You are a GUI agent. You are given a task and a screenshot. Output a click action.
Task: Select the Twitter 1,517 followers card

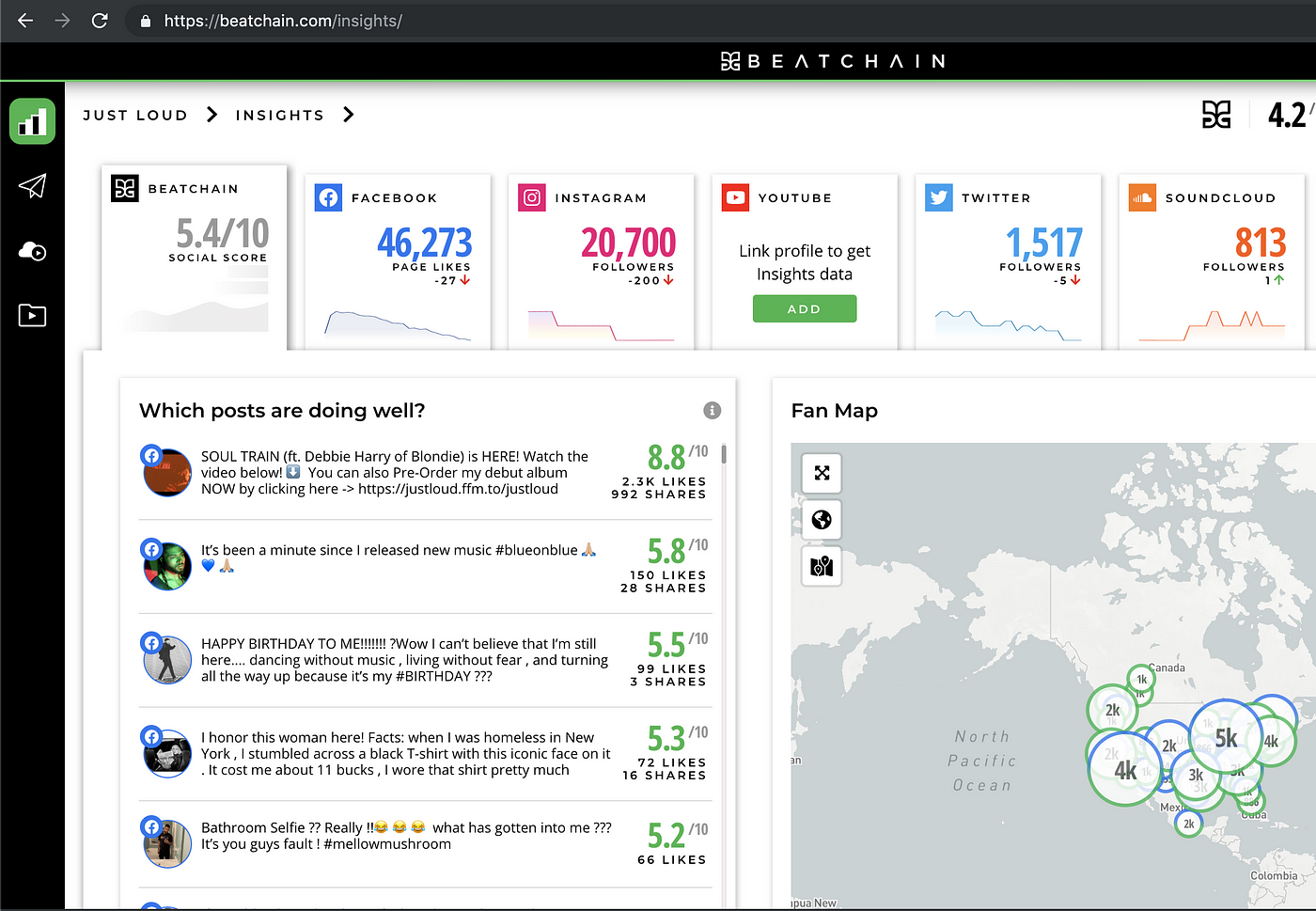coord(1008,261)
